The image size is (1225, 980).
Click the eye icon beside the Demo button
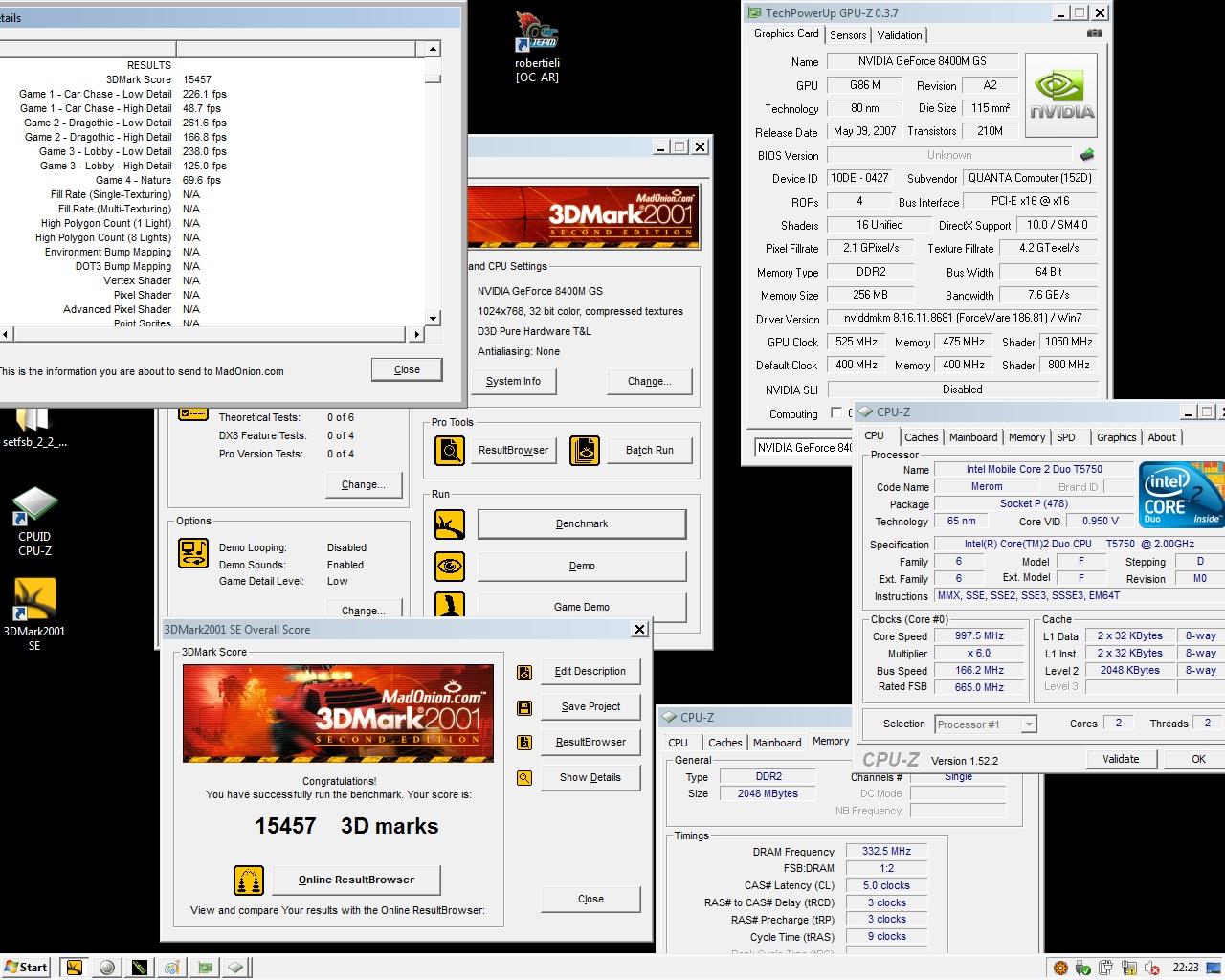[x=449, y=567]
